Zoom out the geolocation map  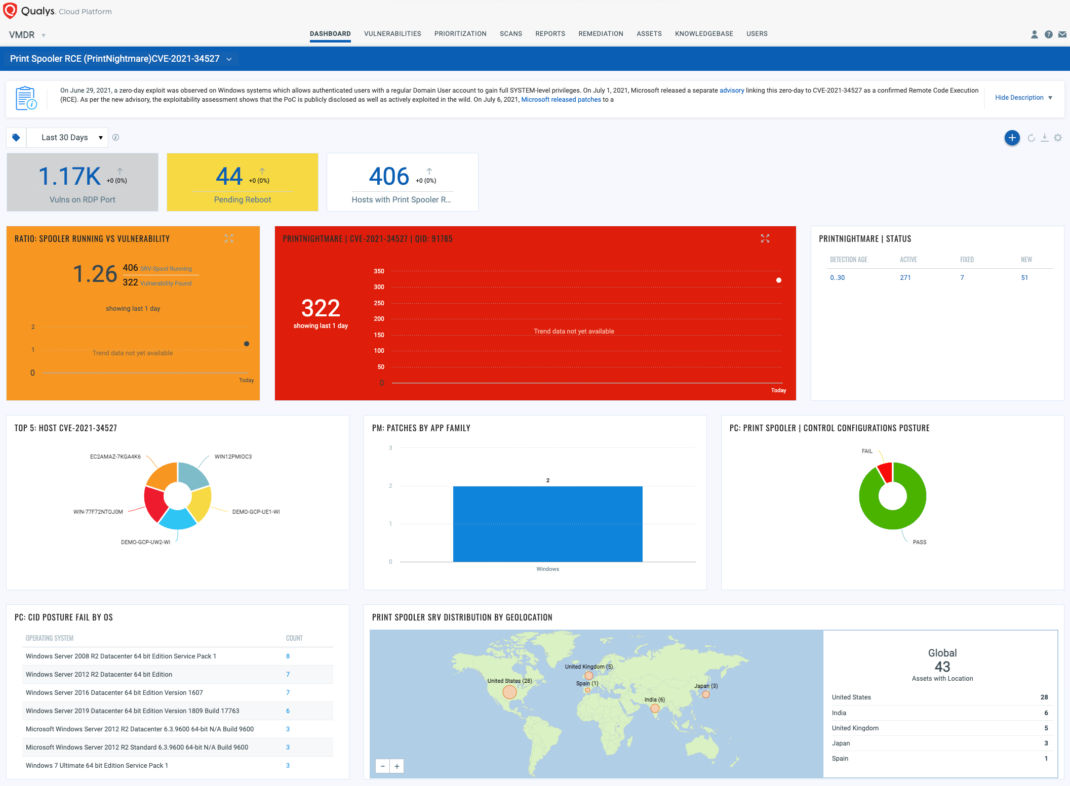click(383, 766)
